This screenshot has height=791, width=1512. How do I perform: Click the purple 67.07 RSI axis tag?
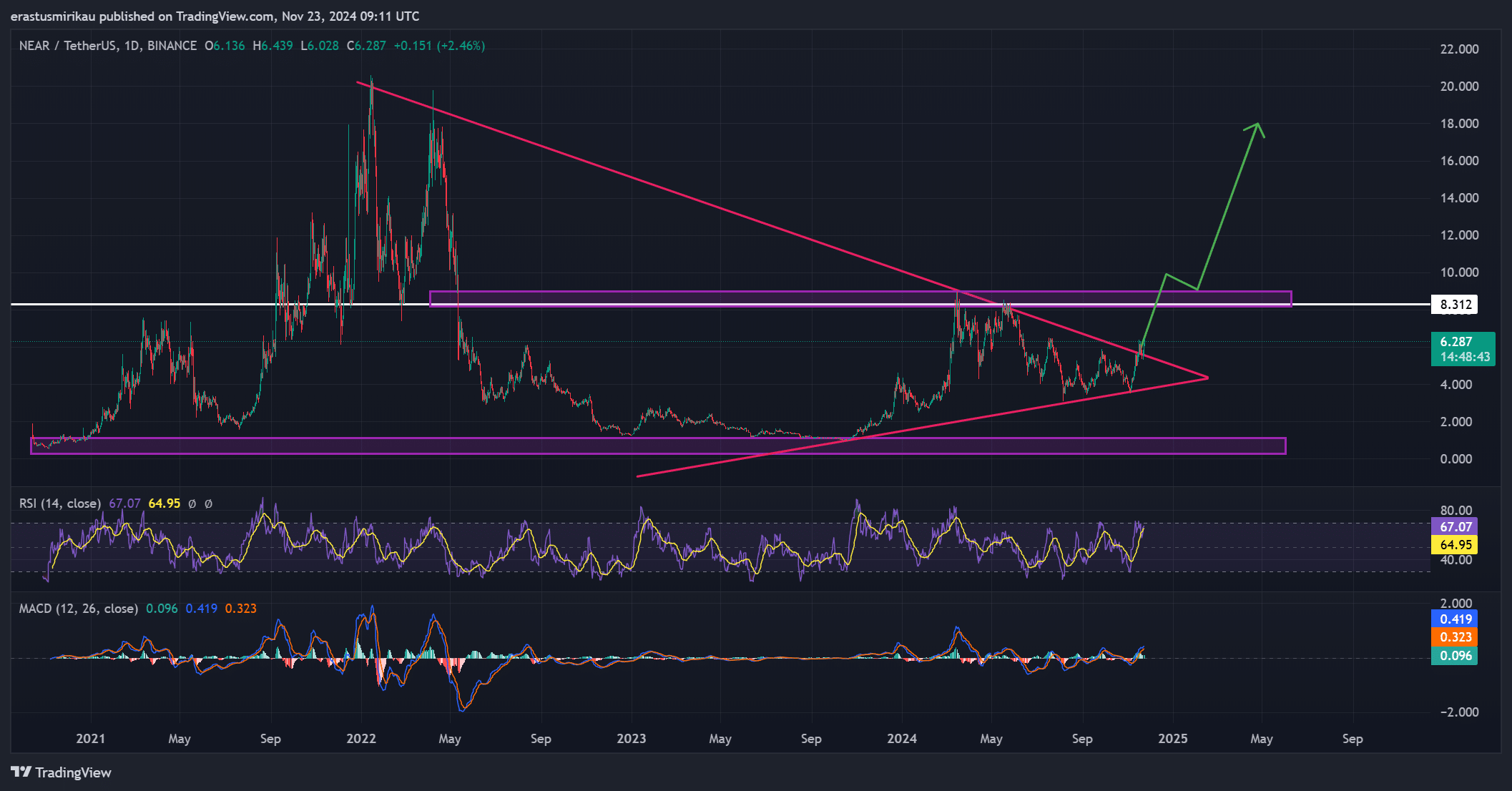point(1455,527)
